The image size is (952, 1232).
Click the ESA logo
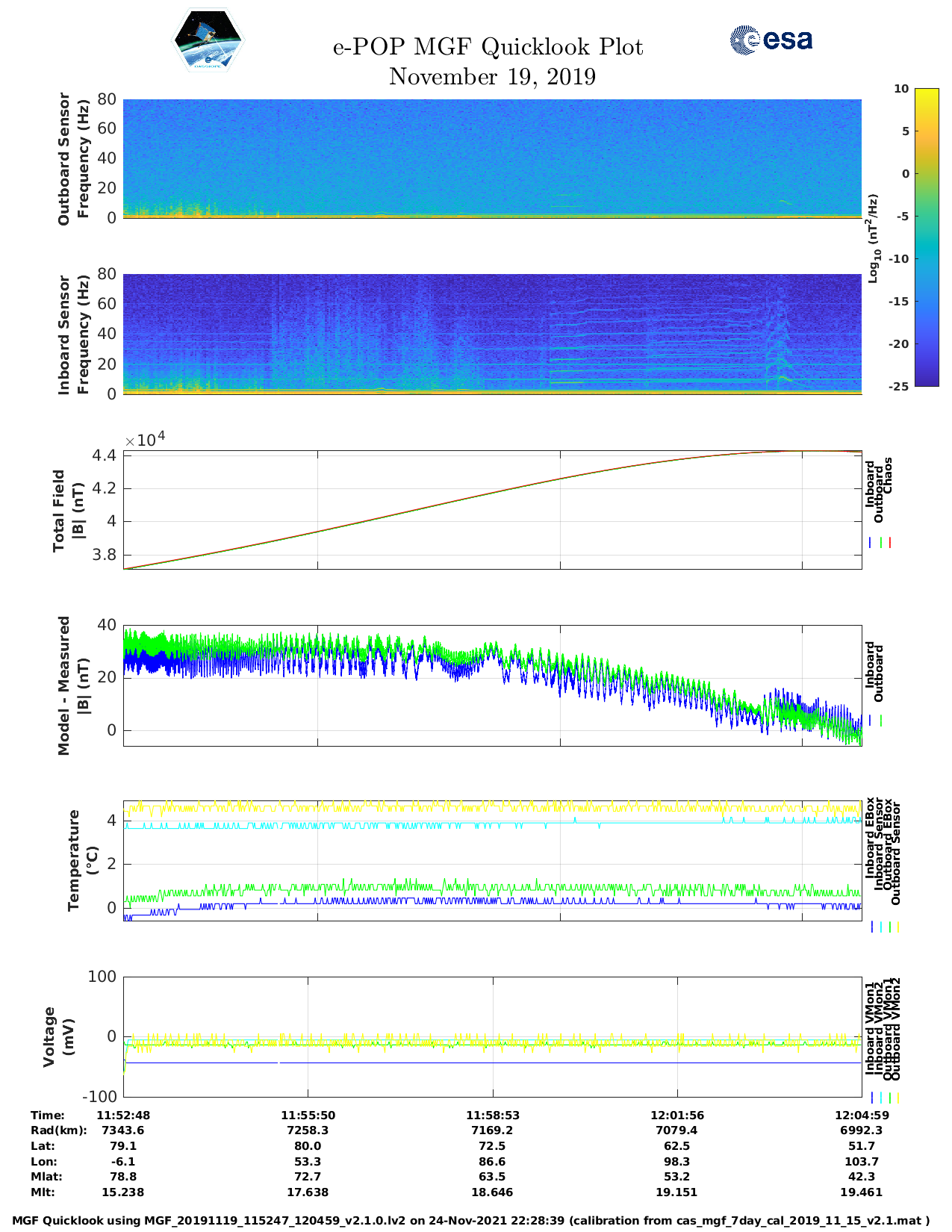pyautogui.click(x=771, y=40)
